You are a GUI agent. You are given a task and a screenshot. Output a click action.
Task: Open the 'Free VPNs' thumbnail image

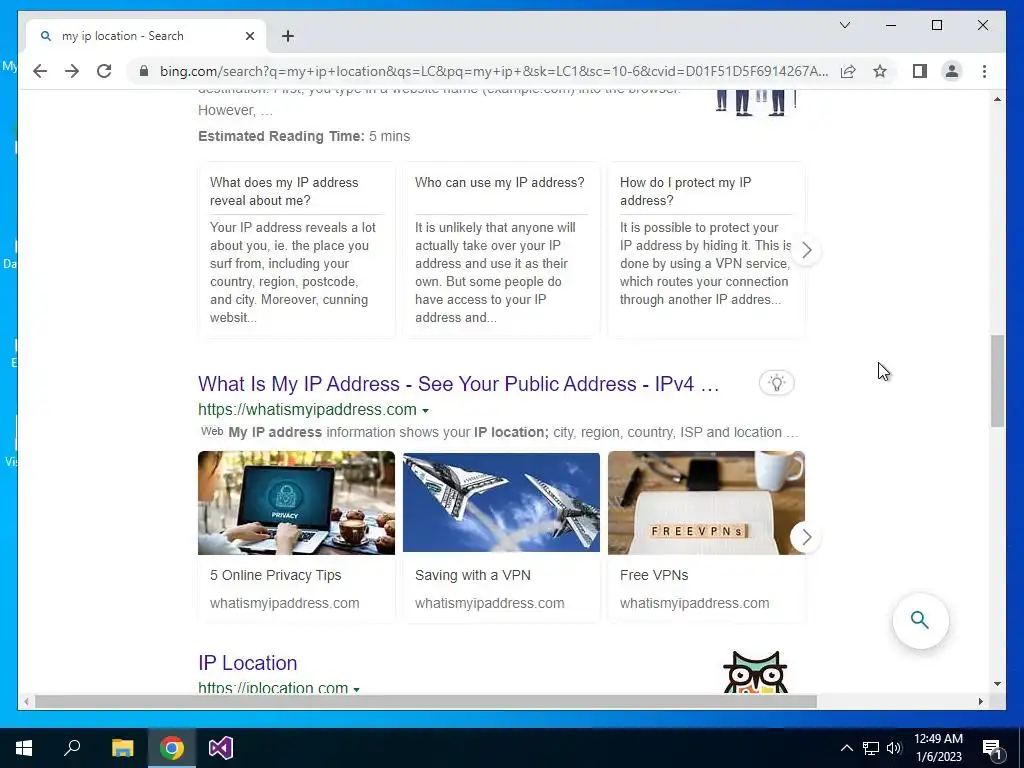(x=706, y=503)
